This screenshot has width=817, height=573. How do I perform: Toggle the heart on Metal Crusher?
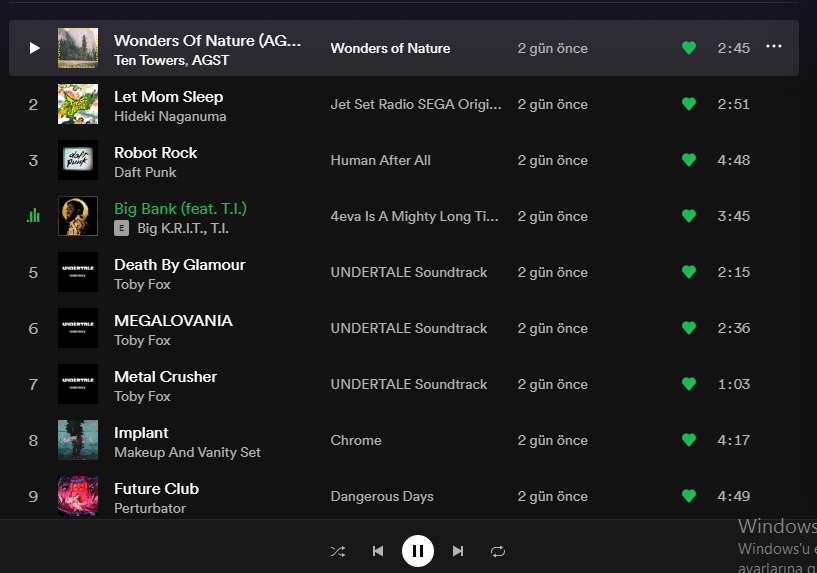pos(689,384)
